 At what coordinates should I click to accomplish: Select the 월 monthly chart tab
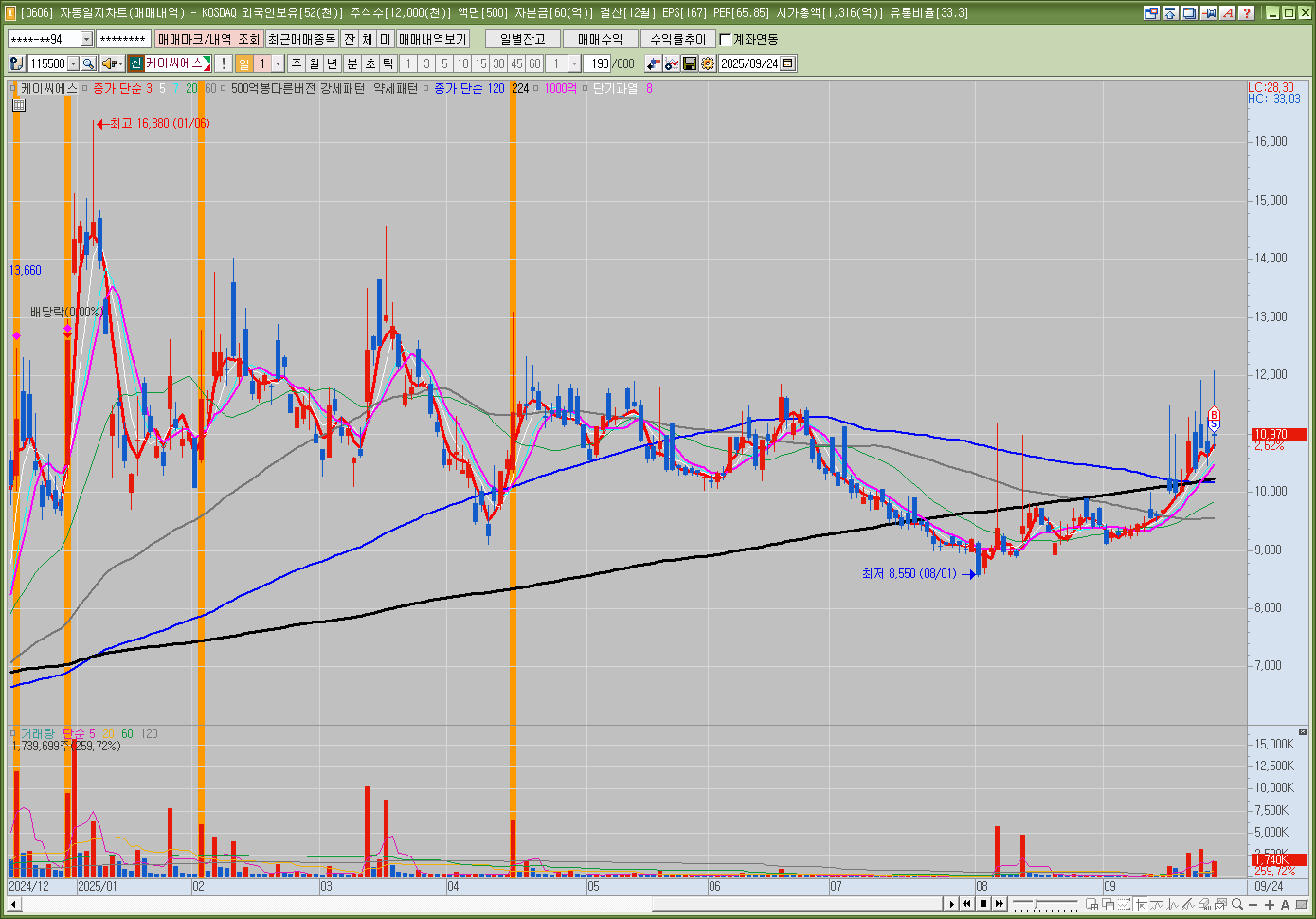(315, 63)
